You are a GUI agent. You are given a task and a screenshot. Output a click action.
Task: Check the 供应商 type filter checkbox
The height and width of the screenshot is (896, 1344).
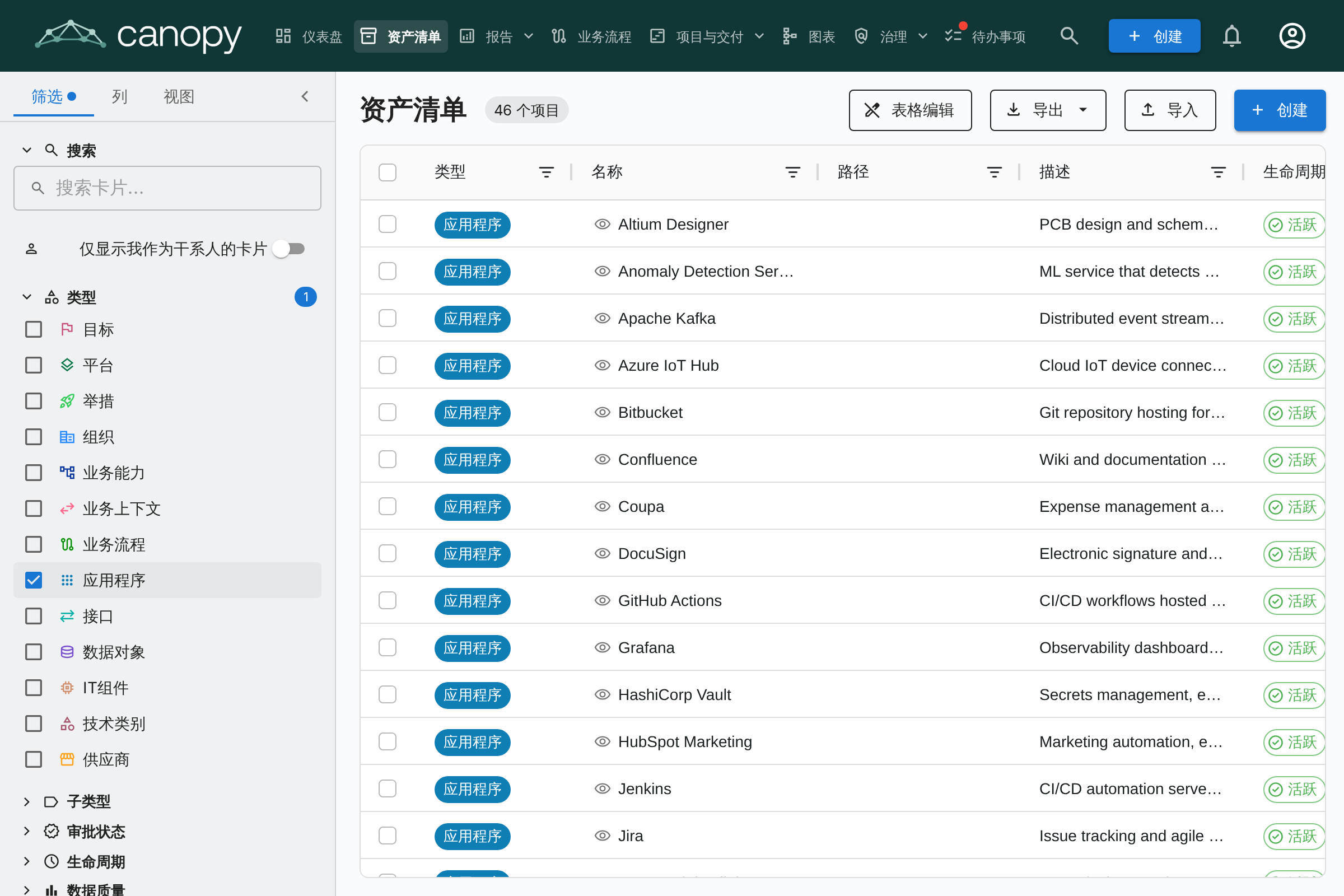[x=34, y=759]
